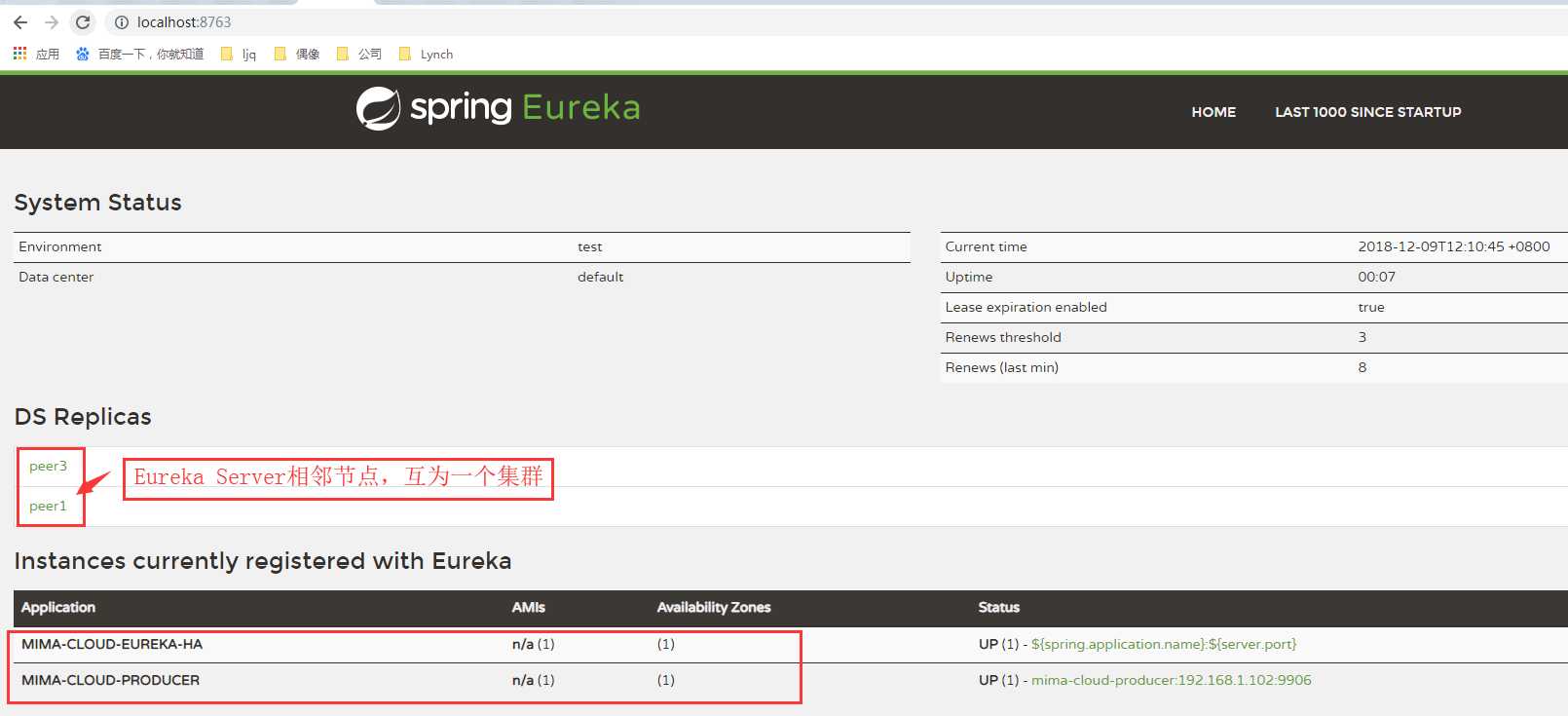Click the Lease expiration enabled label

[x=1026, y=307]
